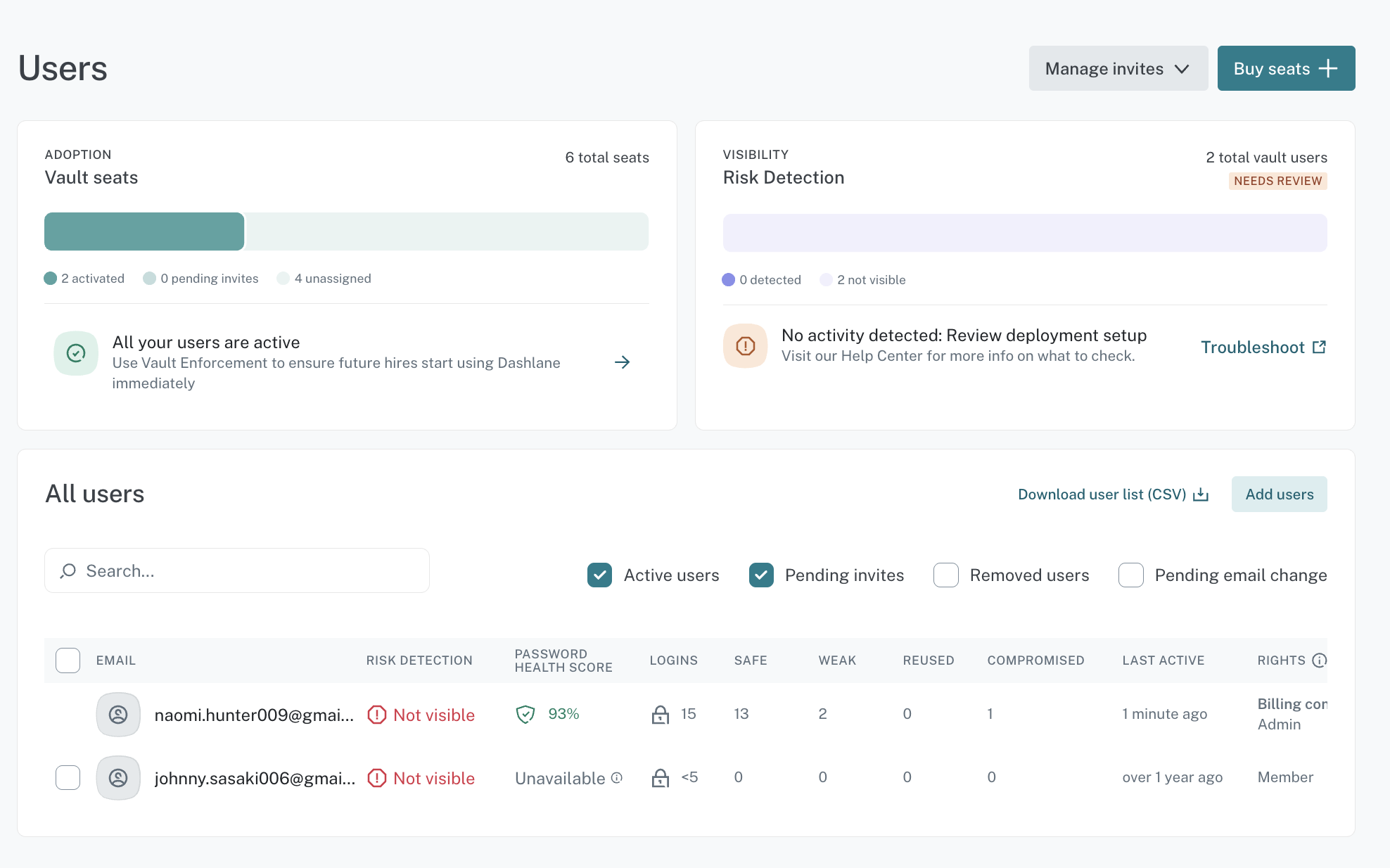Click the external link icon beside Troubleshoot

(x=1319, y=347)
